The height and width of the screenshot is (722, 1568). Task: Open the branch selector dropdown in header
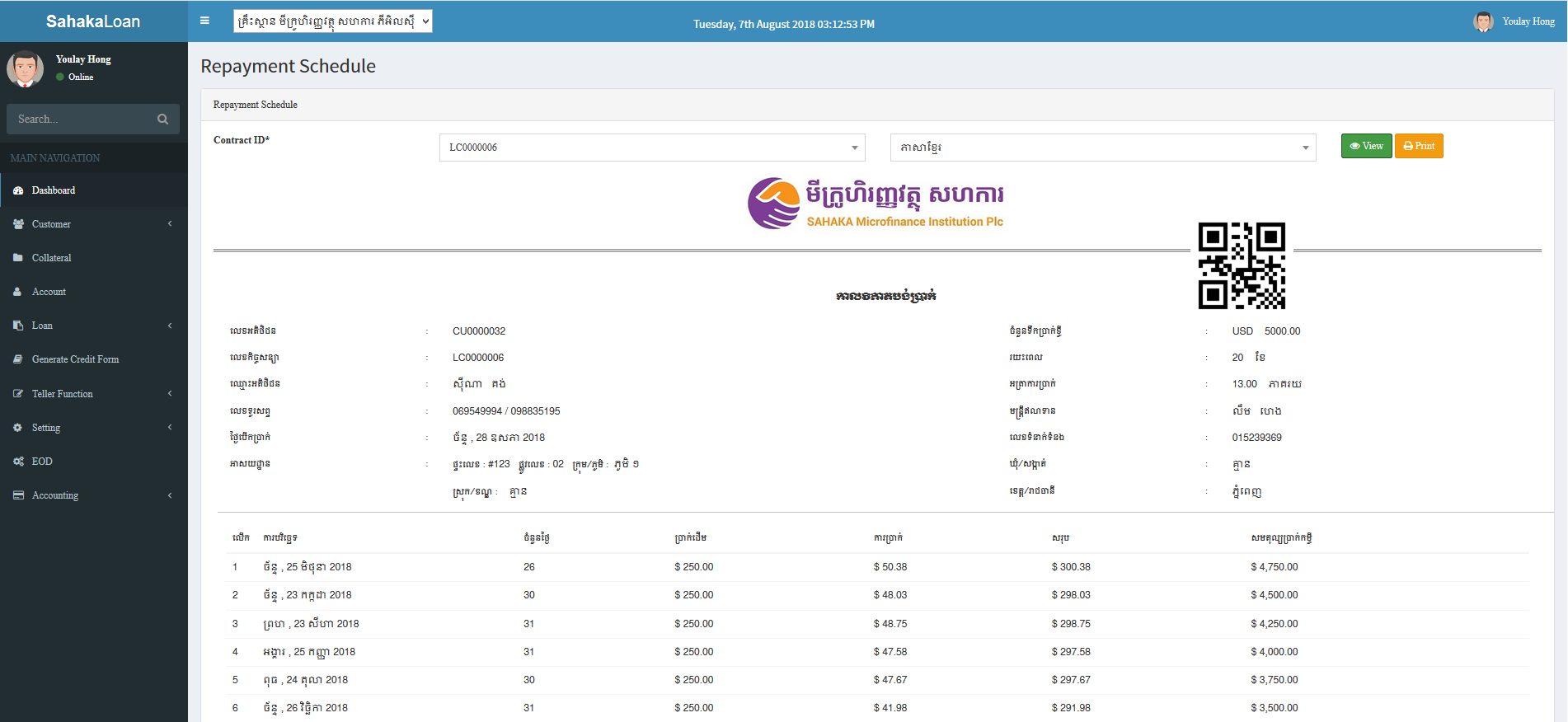(x=332, y=21)
